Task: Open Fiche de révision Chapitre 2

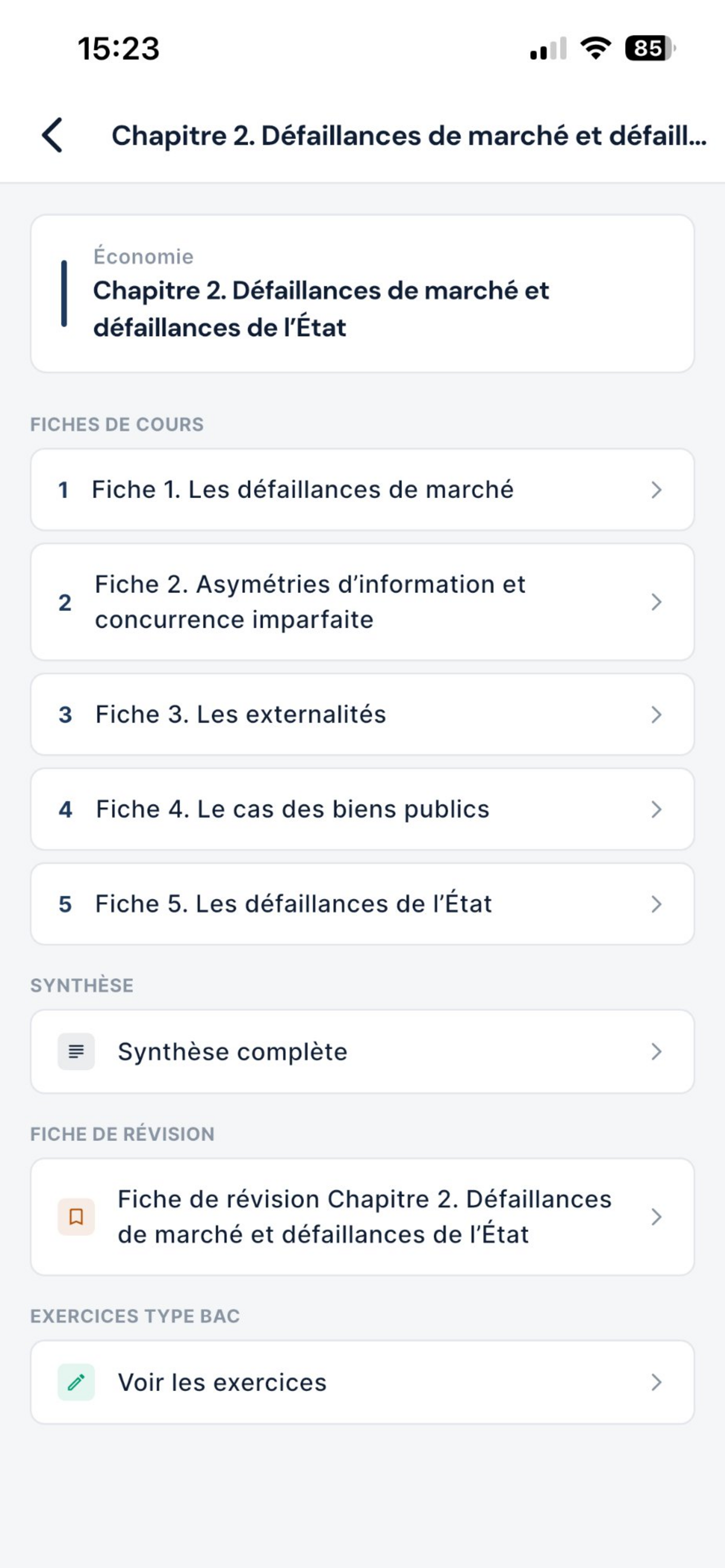Action: point(362,1217)
